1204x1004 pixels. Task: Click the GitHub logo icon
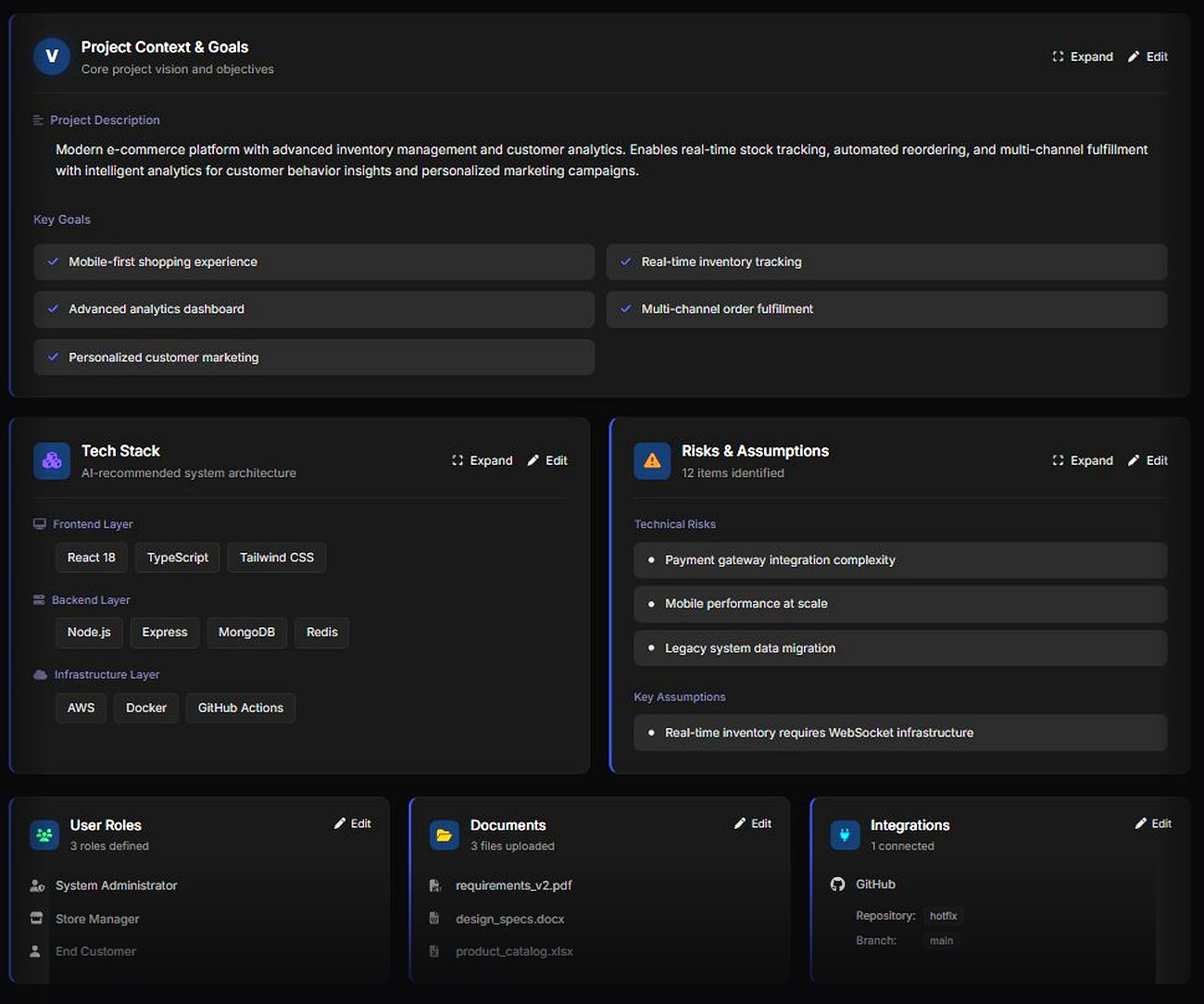click(837, 885)
